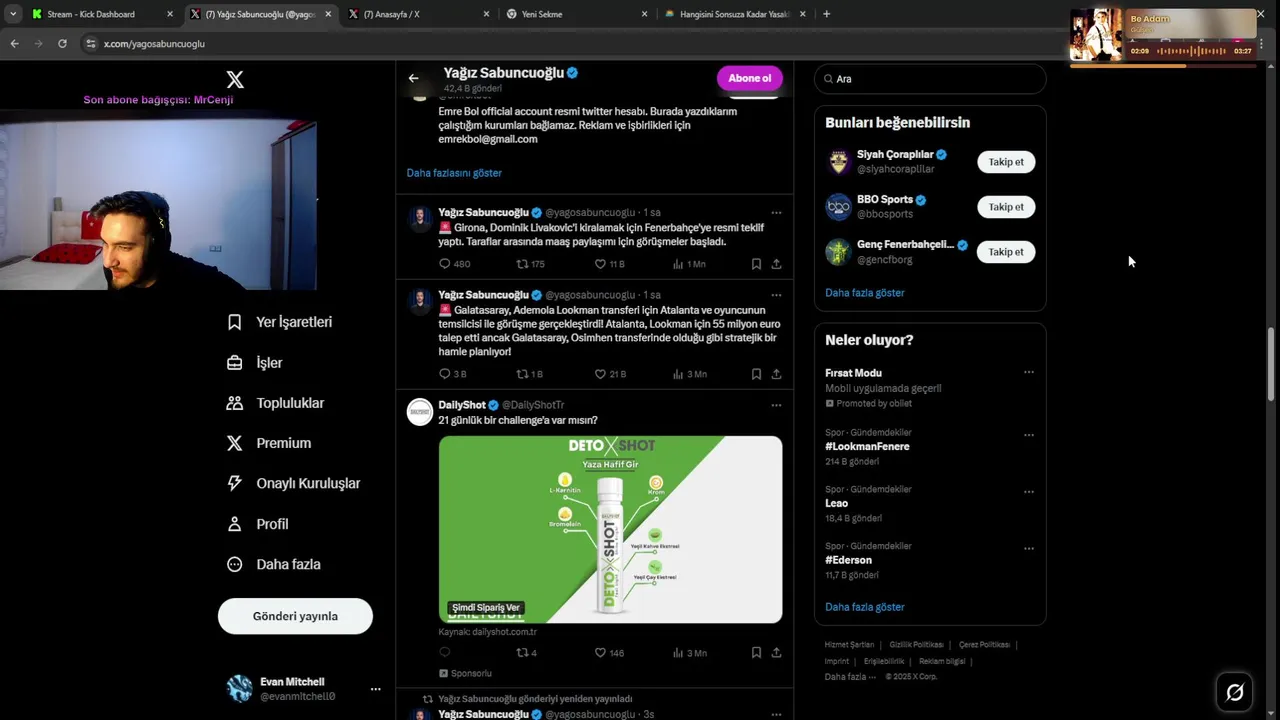
Task: Switch to the Yeni Sekme tab
Action: 577,14
